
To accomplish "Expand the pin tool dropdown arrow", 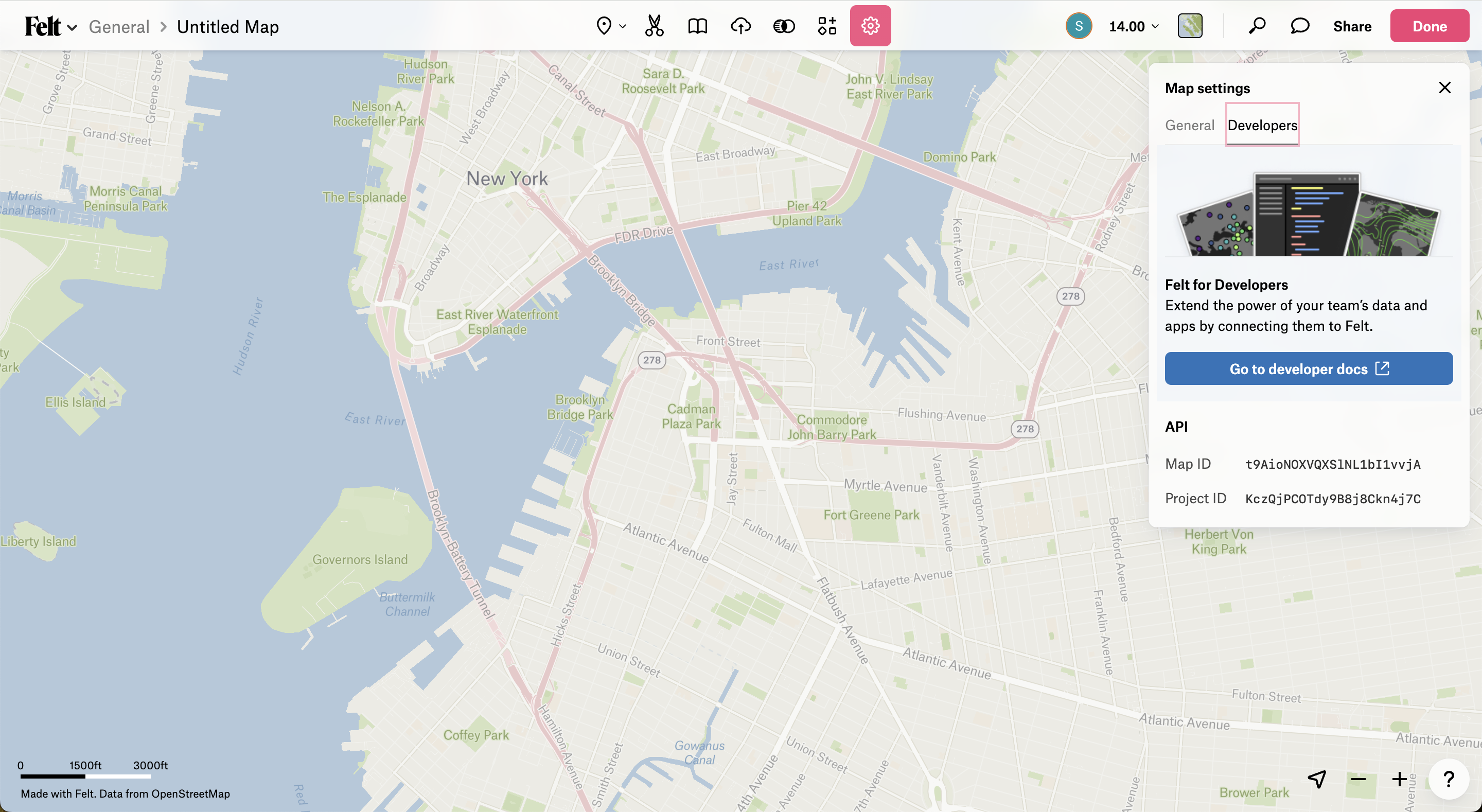I will click(623, 26).
